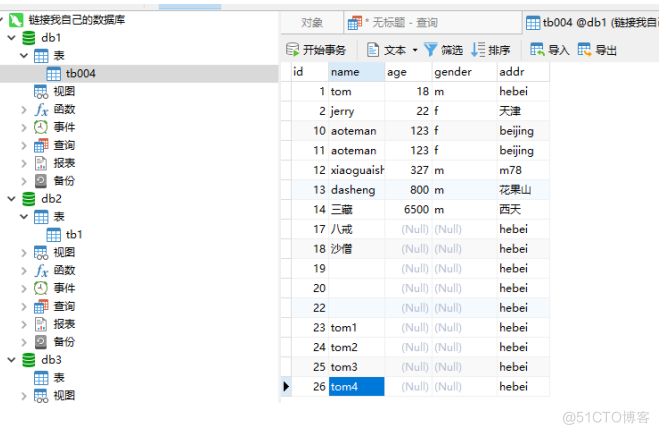Image resolution: width=659 pixels, height=434 pixels.
Task: Click the 文本 text view button
Action: (387, 50)
